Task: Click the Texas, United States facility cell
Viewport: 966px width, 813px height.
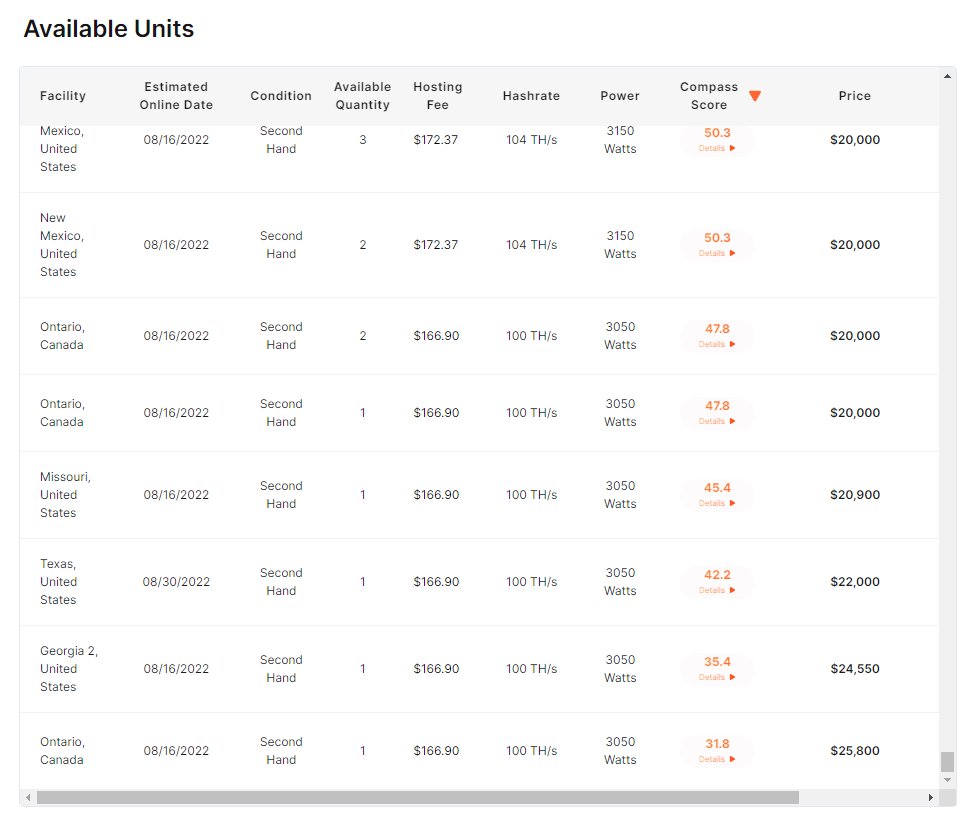Action: (59, 581)
